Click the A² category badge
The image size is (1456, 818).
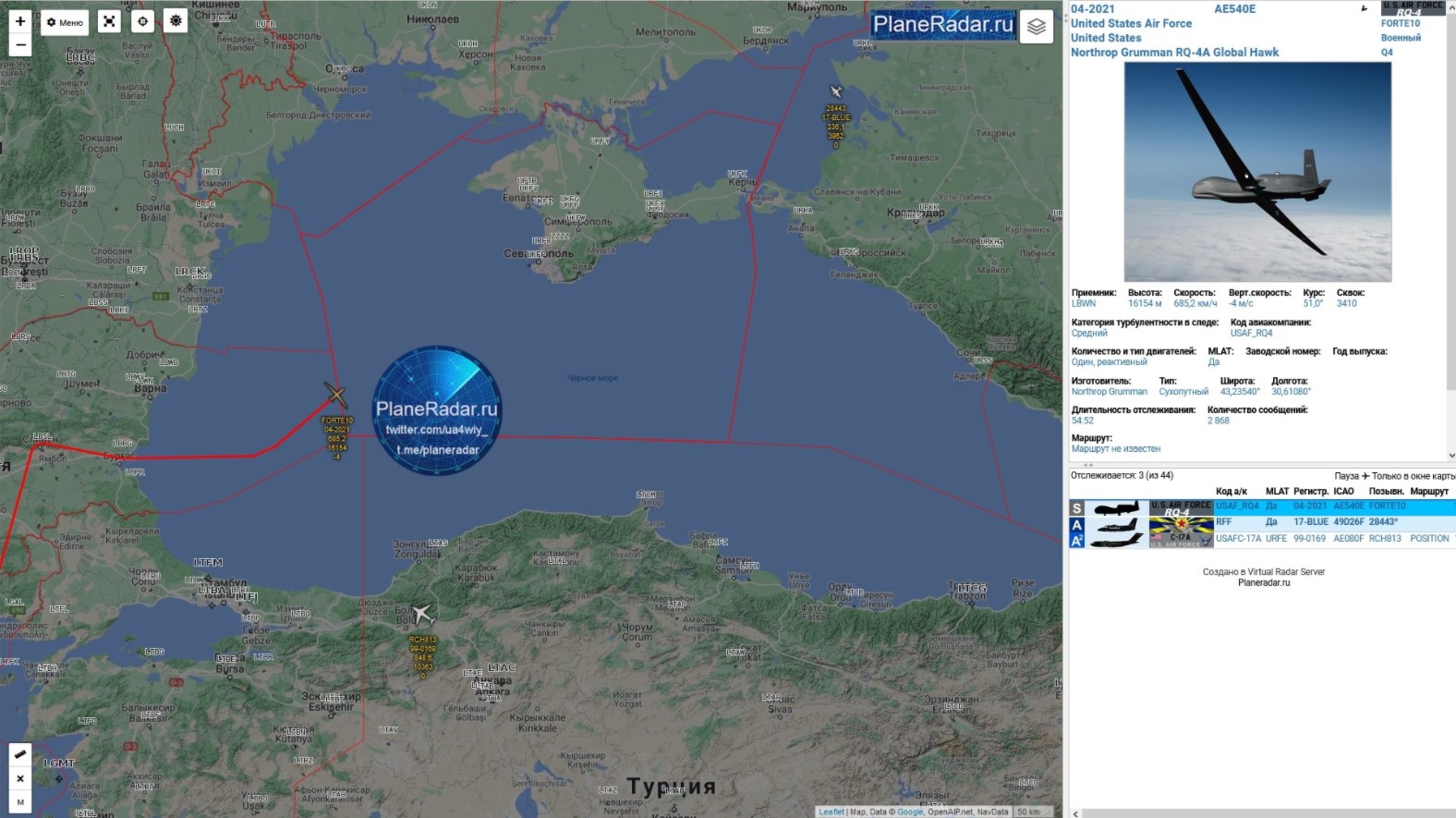point(1076,540)
